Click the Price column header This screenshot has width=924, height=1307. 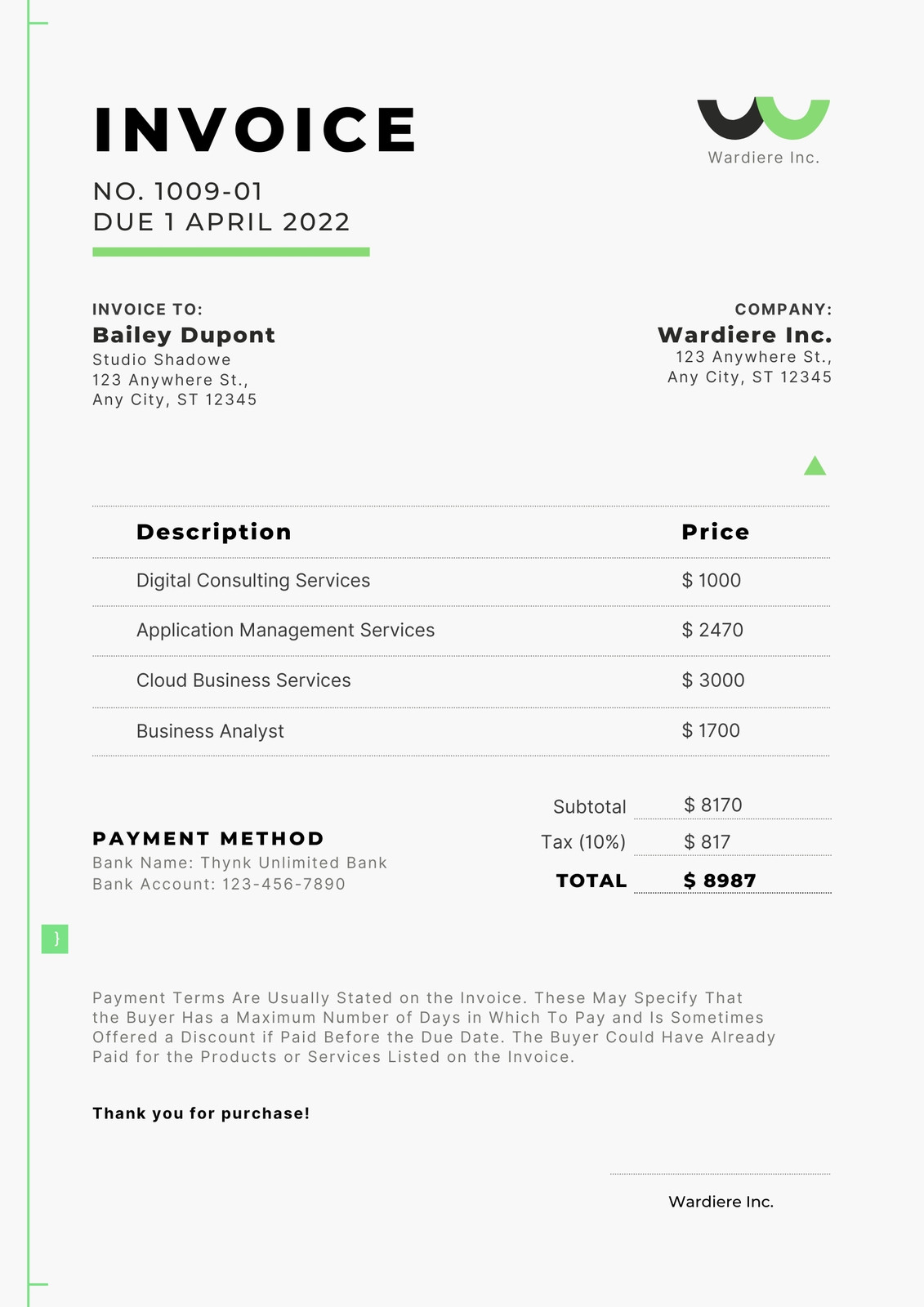tap(716, 532)
